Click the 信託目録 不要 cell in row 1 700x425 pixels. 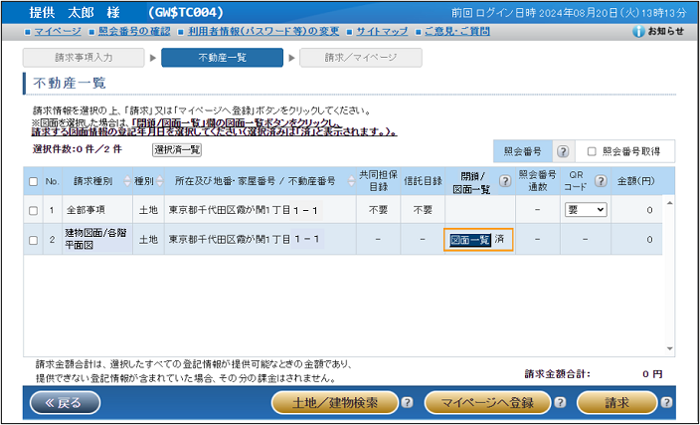(422, 210)
